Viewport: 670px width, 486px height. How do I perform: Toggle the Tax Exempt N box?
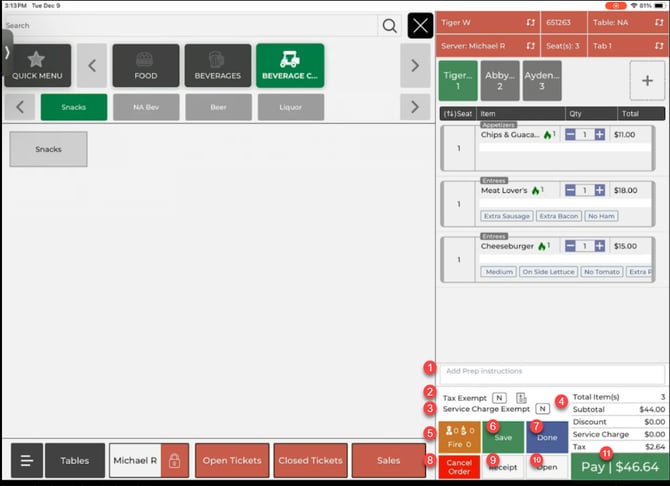[498, 398]
